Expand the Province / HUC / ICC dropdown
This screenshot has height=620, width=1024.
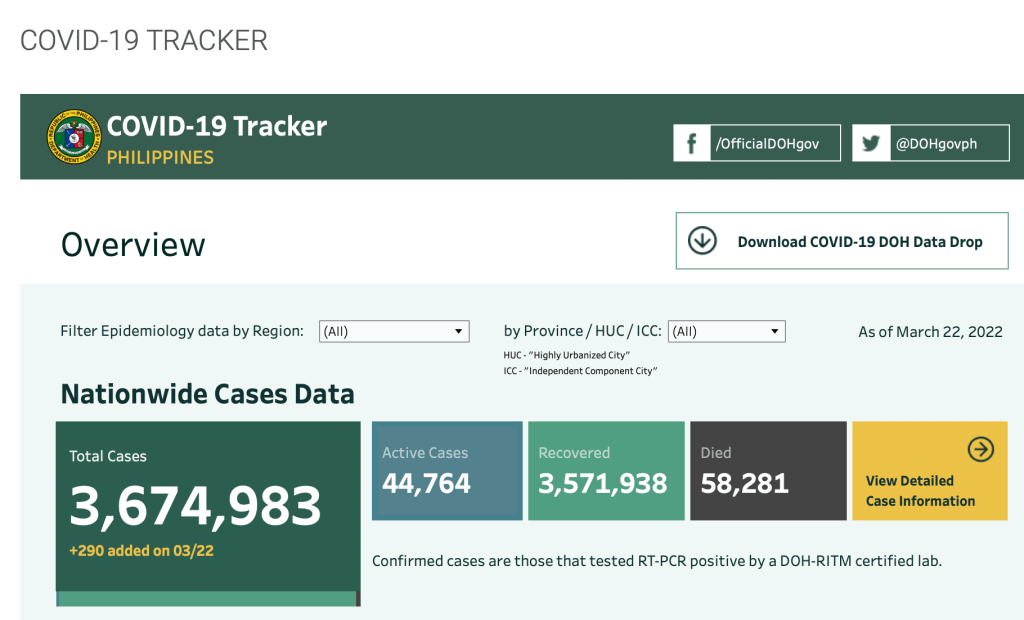[x=726, y=331]
